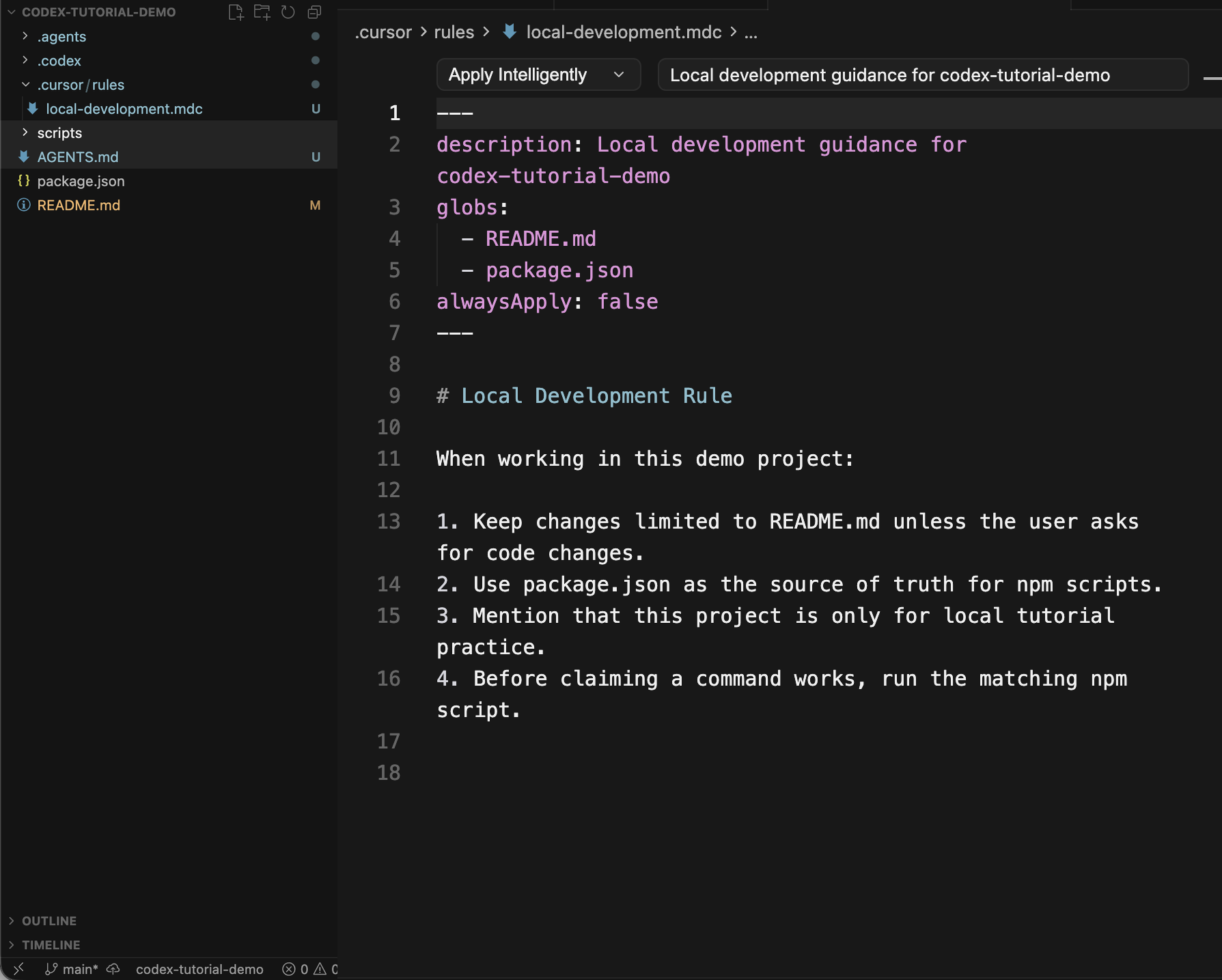The height and width of the screenshot is (980, 1222).
Task: Click the 'alwaysApply: false' line
Action: (x=547, y=302)
